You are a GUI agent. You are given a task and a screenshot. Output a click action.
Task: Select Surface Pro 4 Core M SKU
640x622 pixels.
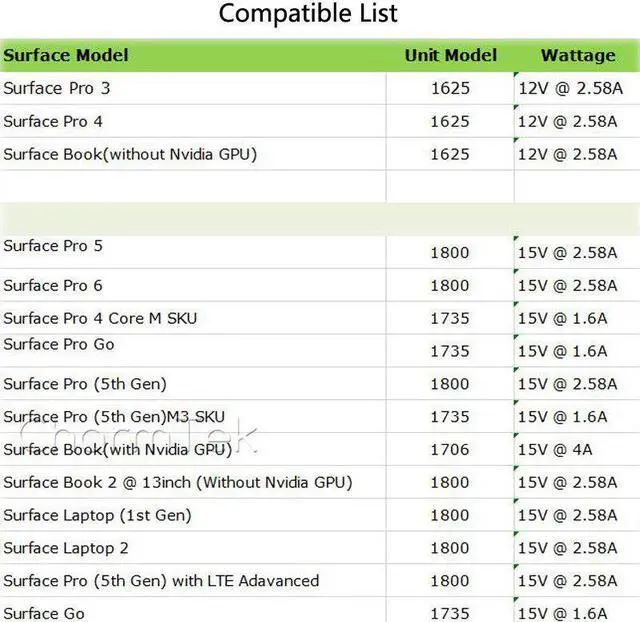click(193, 318)
